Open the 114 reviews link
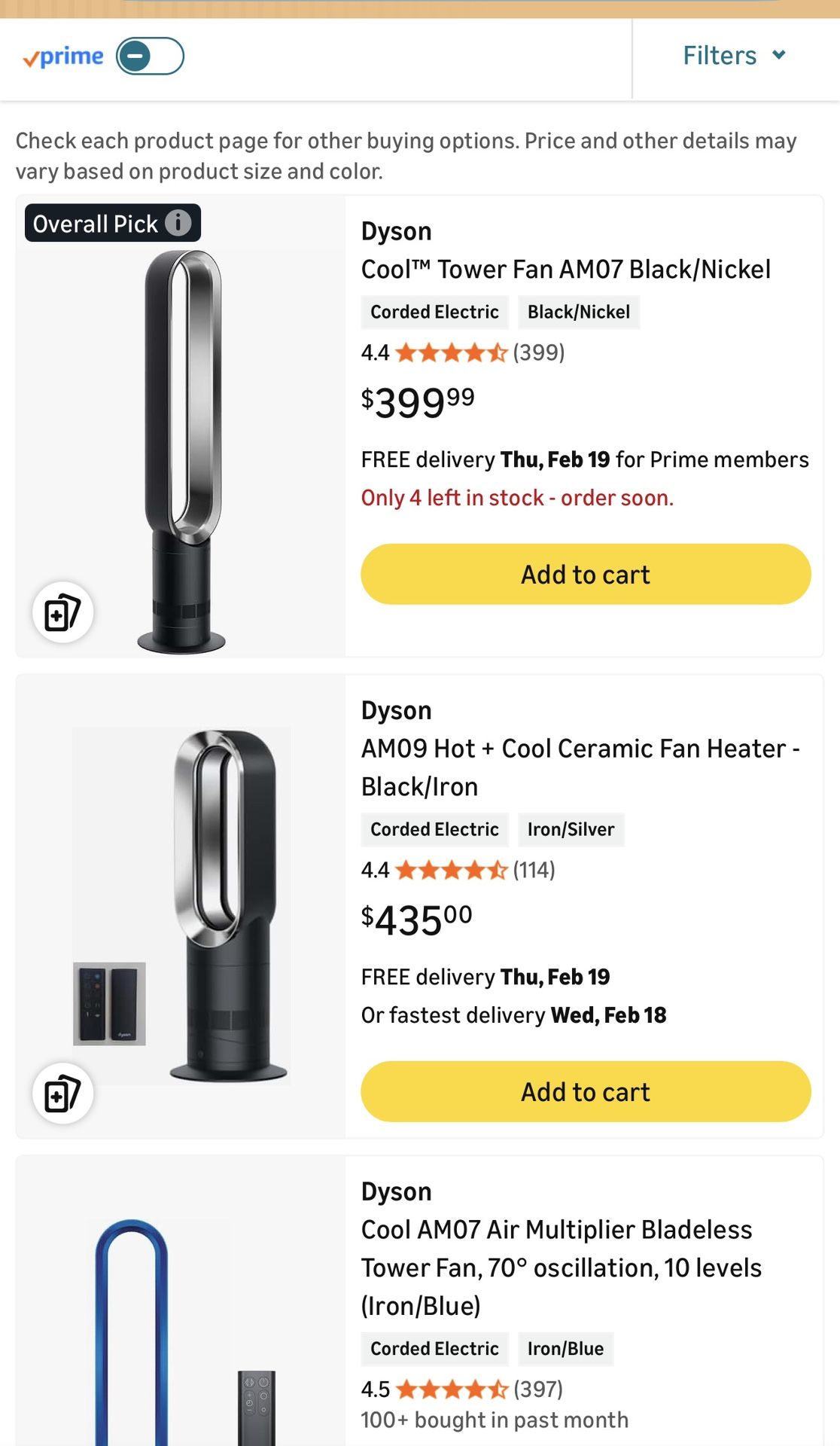Image resolution: width=840 pixels, height=1446 pixels. pyautogui.click(x=534, y=871)
